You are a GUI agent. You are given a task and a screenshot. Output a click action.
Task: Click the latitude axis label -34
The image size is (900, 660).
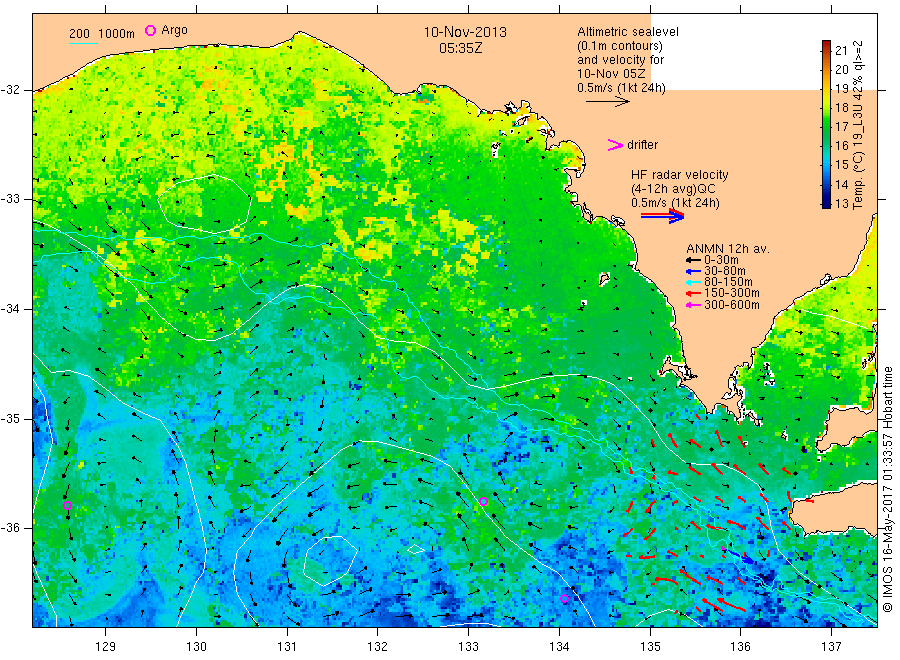click(10, 309)
